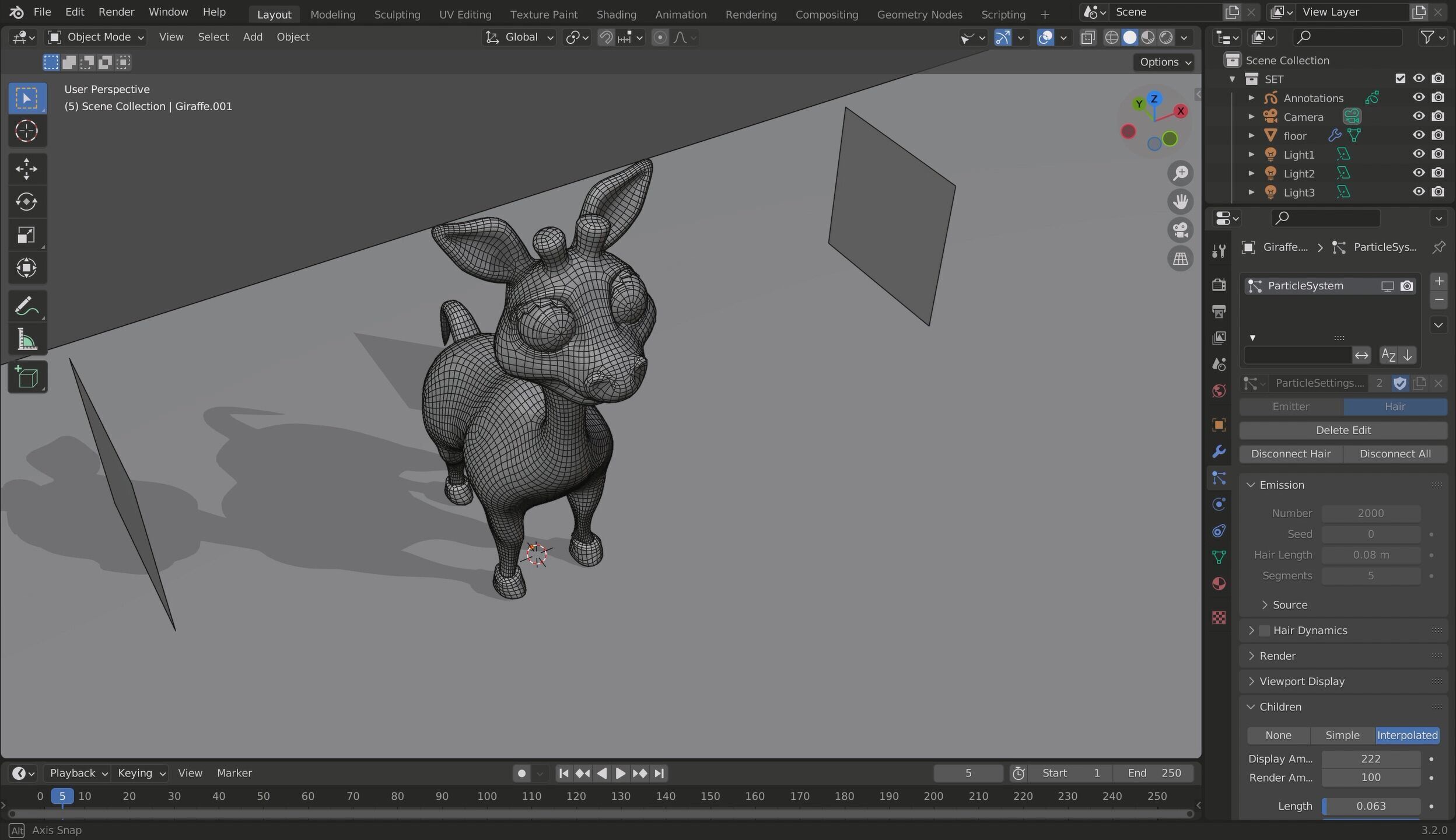Toggle the camera view icon
The height and width of the screenshot is (840, 1456).
(x=1180, y=230)
